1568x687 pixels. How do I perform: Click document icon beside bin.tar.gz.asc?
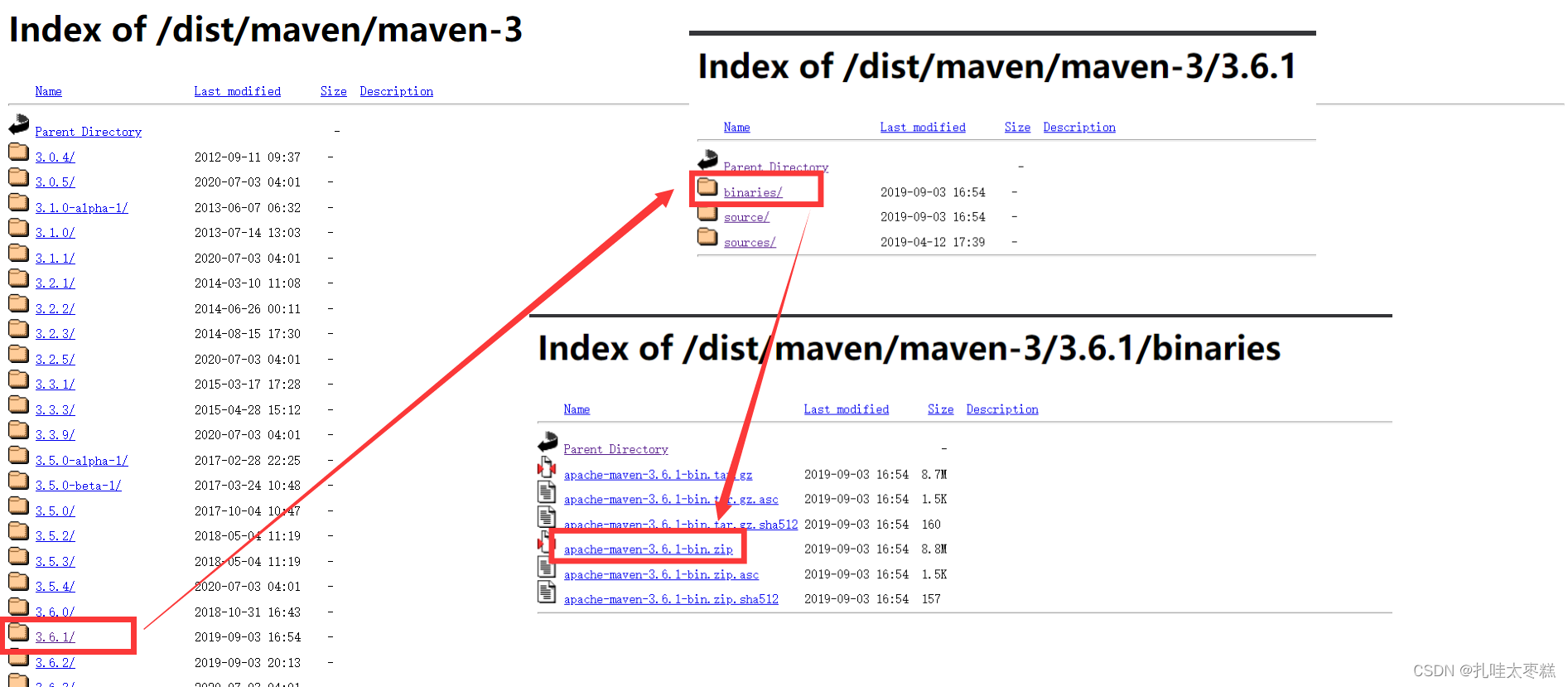point(547,492)
